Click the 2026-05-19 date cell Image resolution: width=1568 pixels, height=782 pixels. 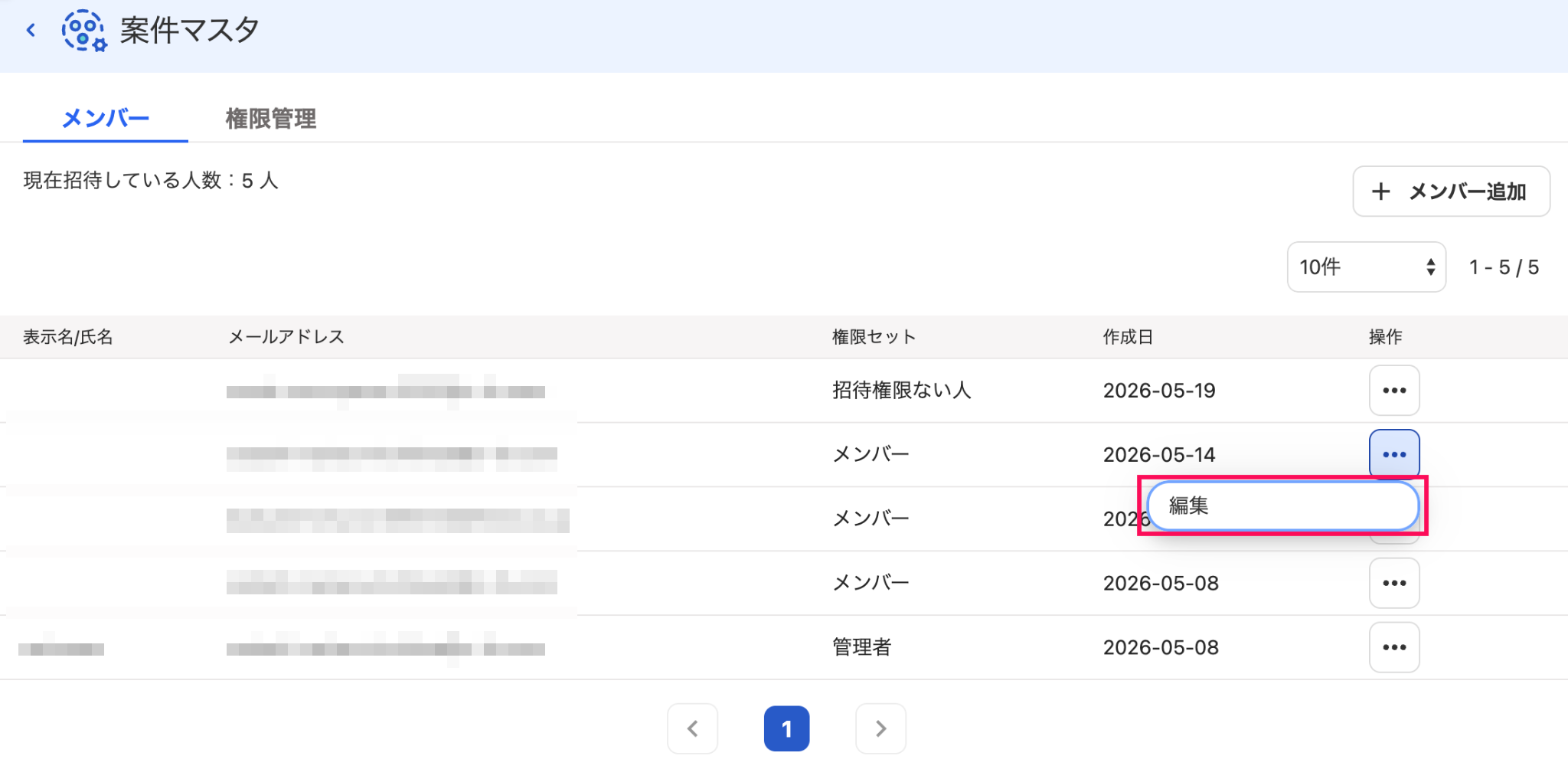point(1159,391)
